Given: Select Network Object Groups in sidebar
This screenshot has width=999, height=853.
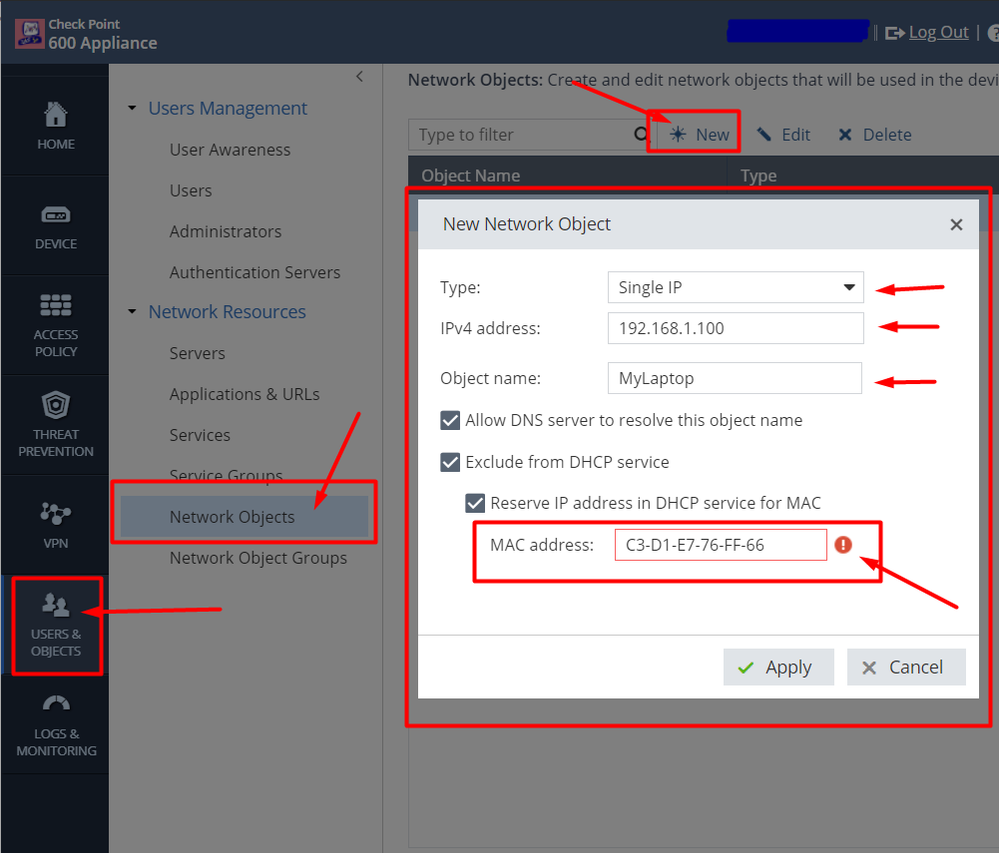Looking at the screenshot, I should 258,558.
